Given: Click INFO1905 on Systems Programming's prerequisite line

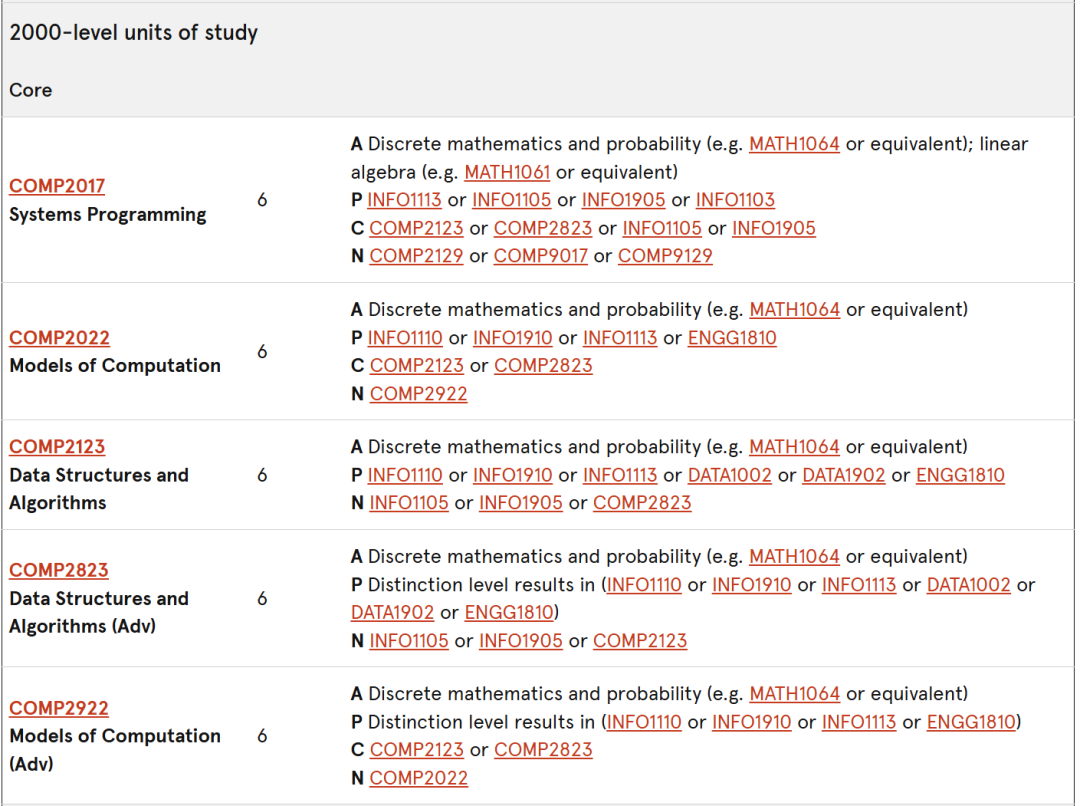Looking at the screenshot, I should coord(623,200).
